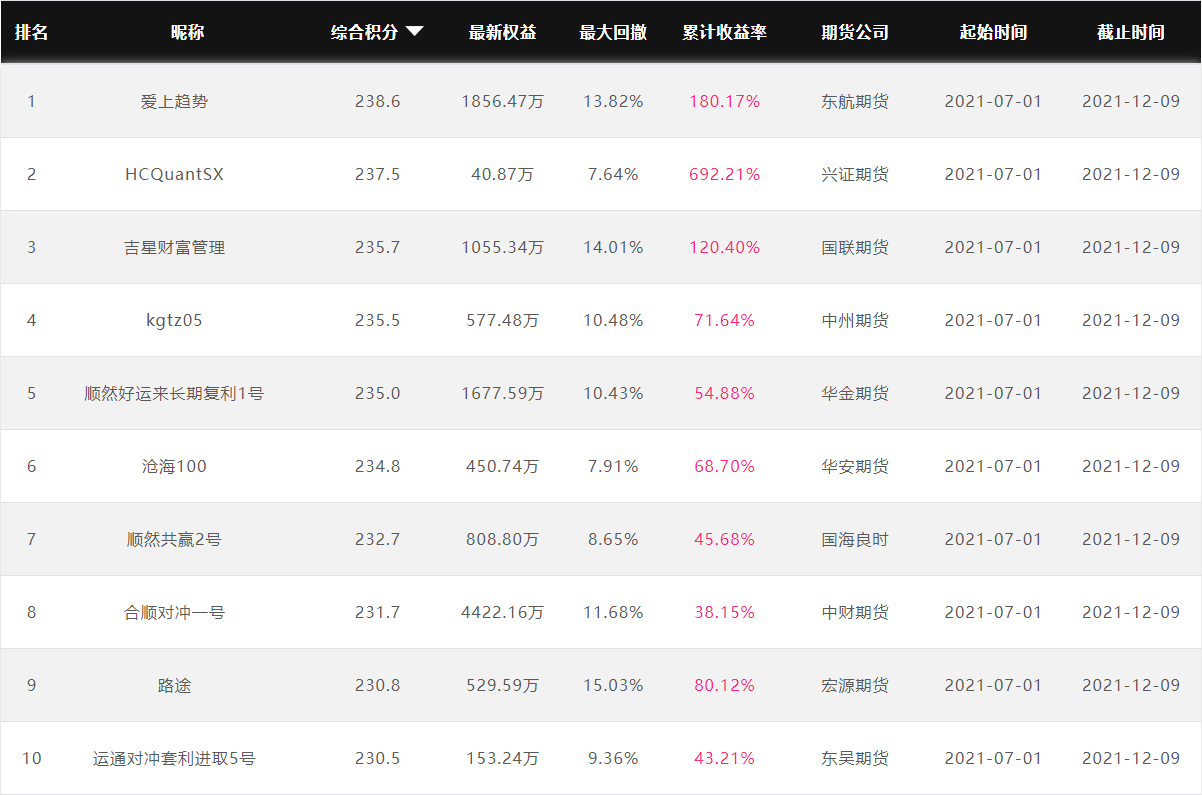Select the 截止时间 column header
1202x795 pixels.
coord(1131,32)
